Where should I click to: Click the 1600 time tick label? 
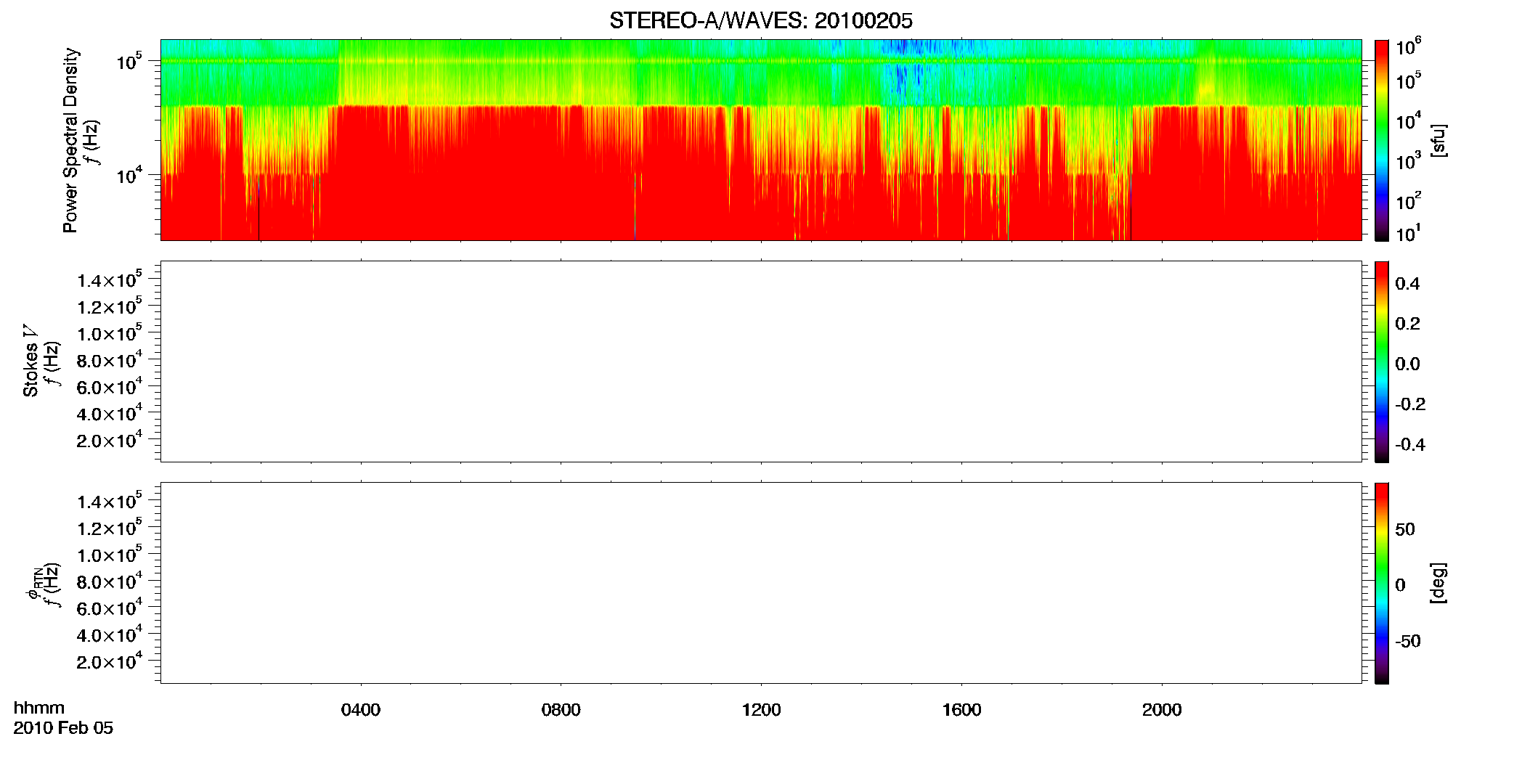click(961, 710)
